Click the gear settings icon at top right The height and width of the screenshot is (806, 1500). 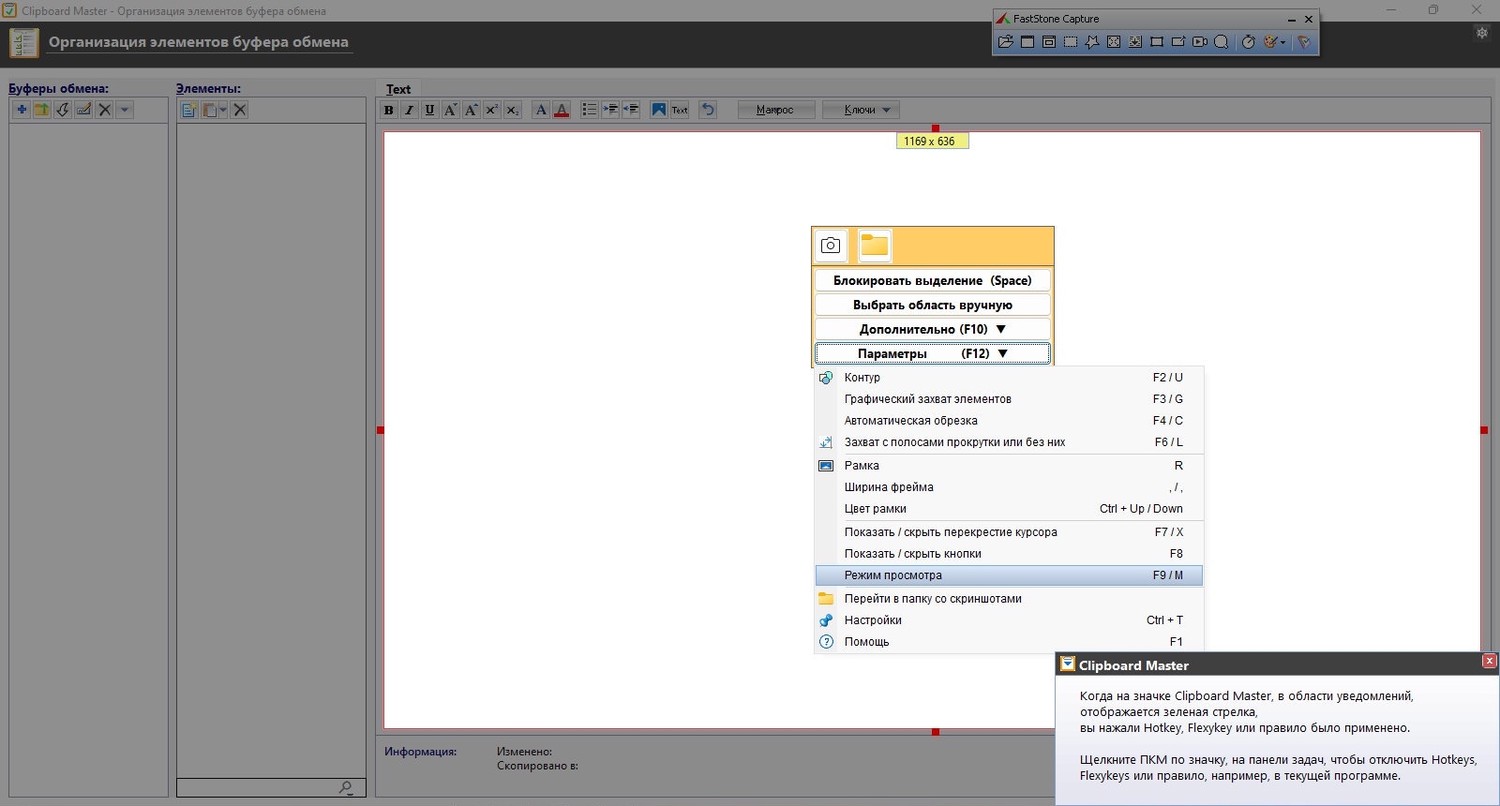click(x=1483, y=33)
